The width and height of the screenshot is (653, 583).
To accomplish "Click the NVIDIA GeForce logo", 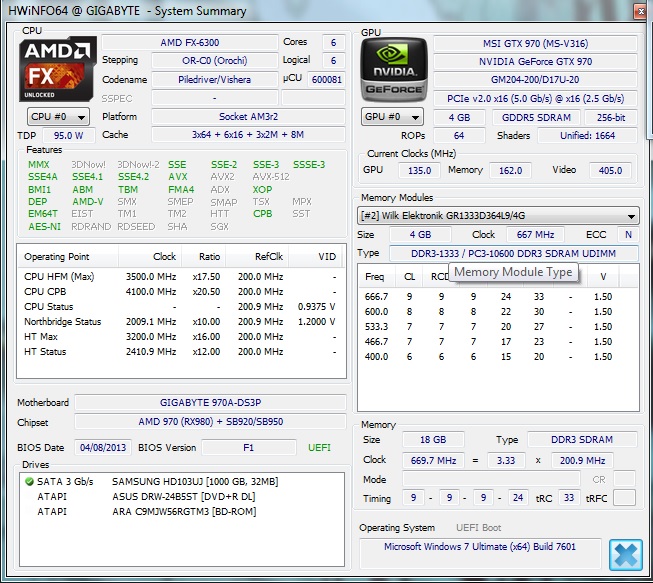I will coord(394,70).
